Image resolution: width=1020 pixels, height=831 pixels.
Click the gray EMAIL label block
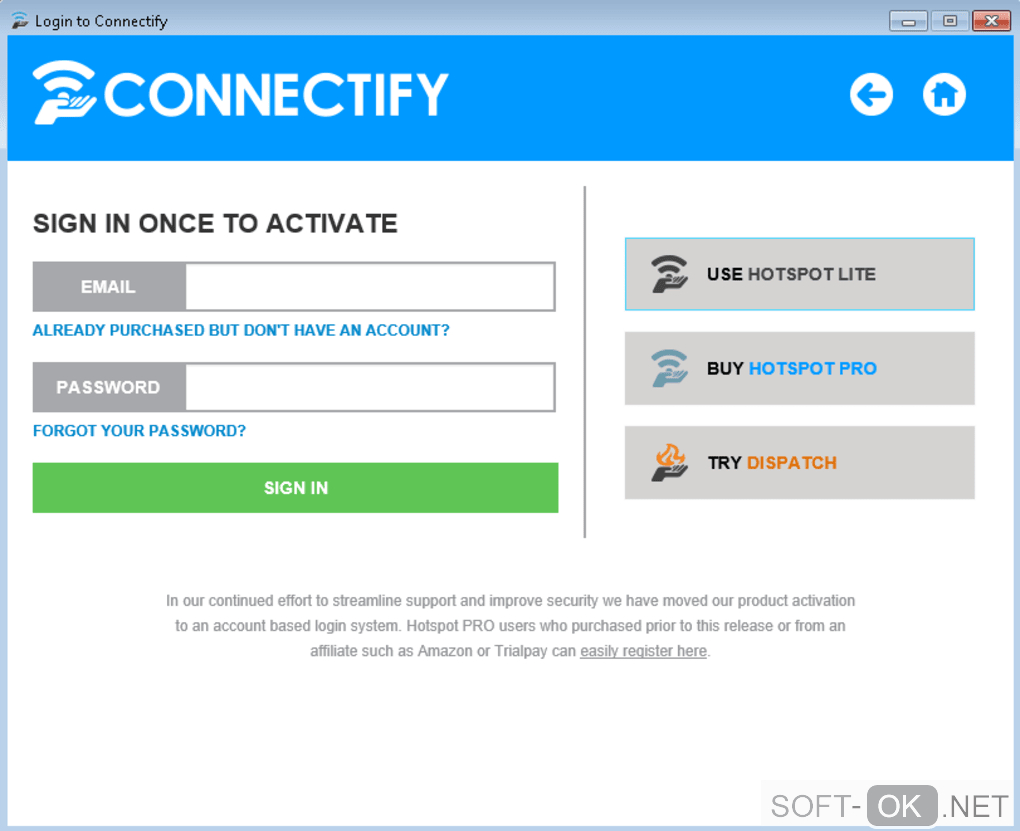109,286
